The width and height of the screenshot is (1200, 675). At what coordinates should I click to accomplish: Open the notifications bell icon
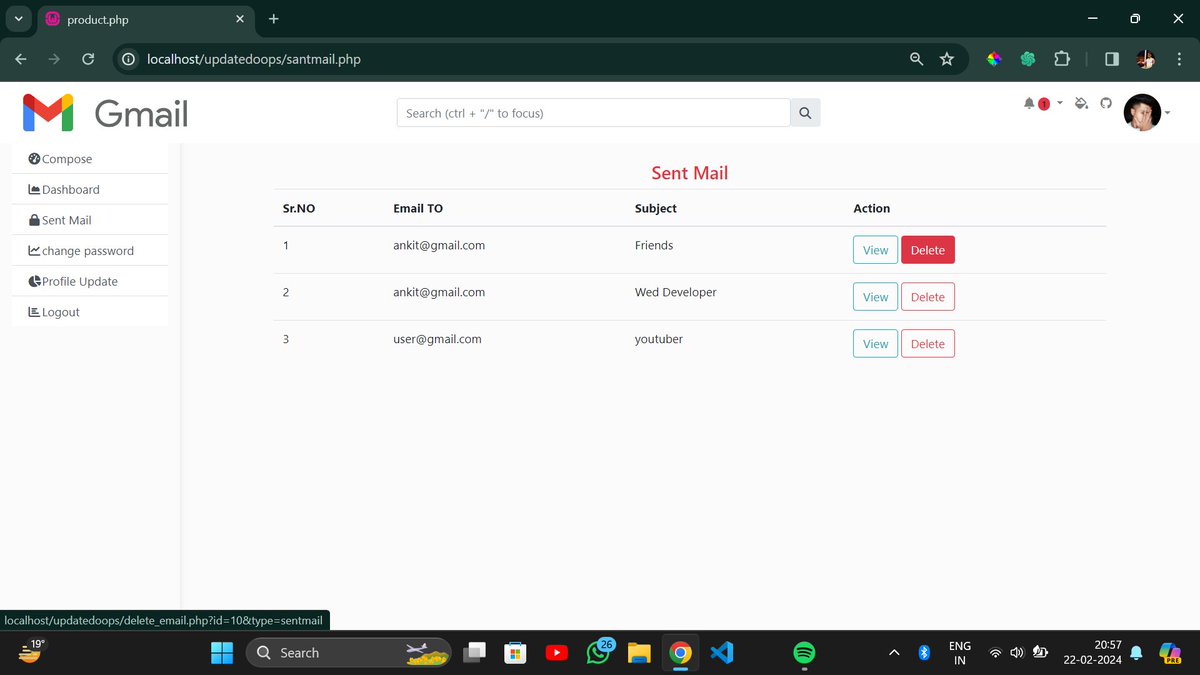click(1029, 103)
